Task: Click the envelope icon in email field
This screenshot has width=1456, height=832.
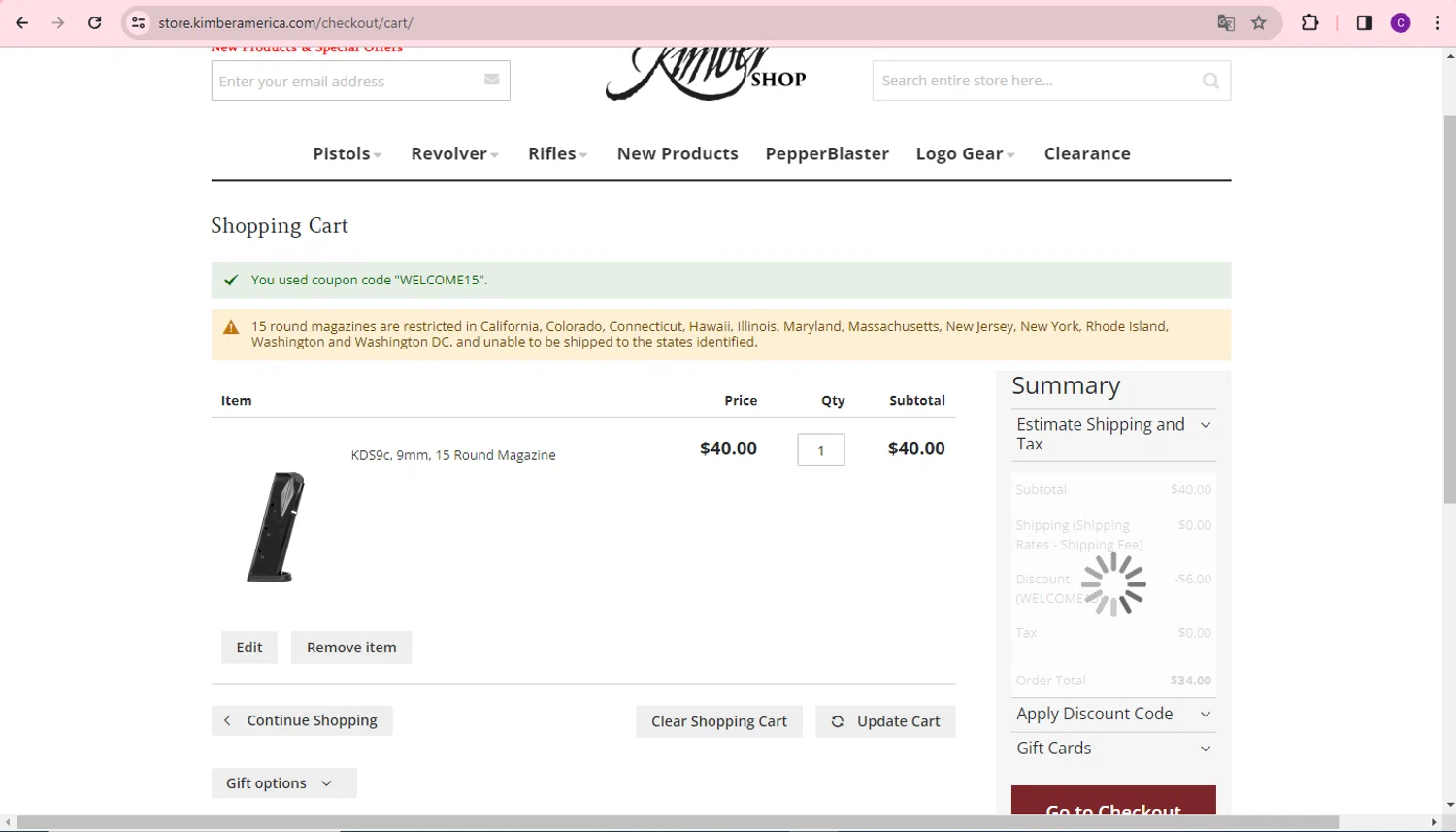Action: [492, 80]
